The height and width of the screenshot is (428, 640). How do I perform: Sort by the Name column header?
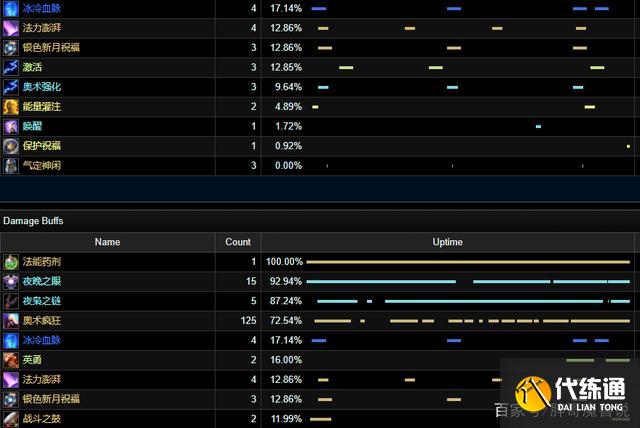click(107, 242)
